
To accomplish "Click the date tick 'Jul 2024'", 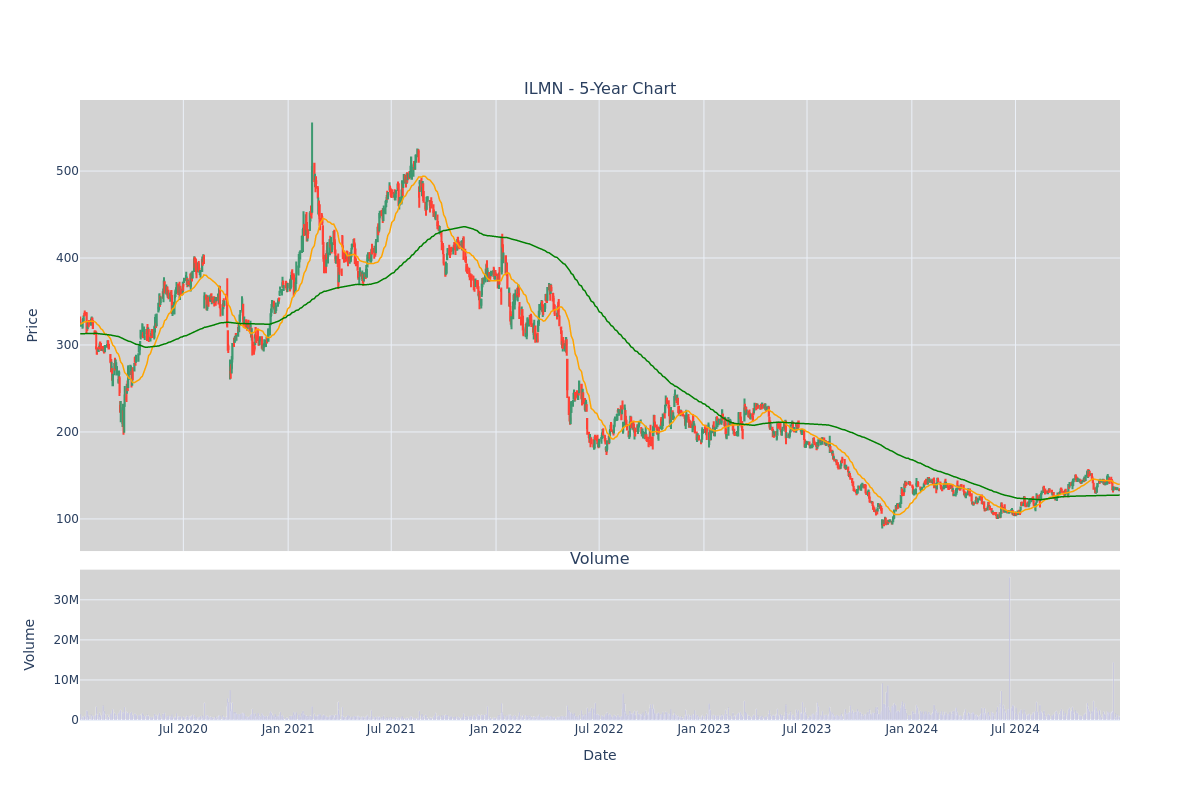I will tap(1015, 729).
